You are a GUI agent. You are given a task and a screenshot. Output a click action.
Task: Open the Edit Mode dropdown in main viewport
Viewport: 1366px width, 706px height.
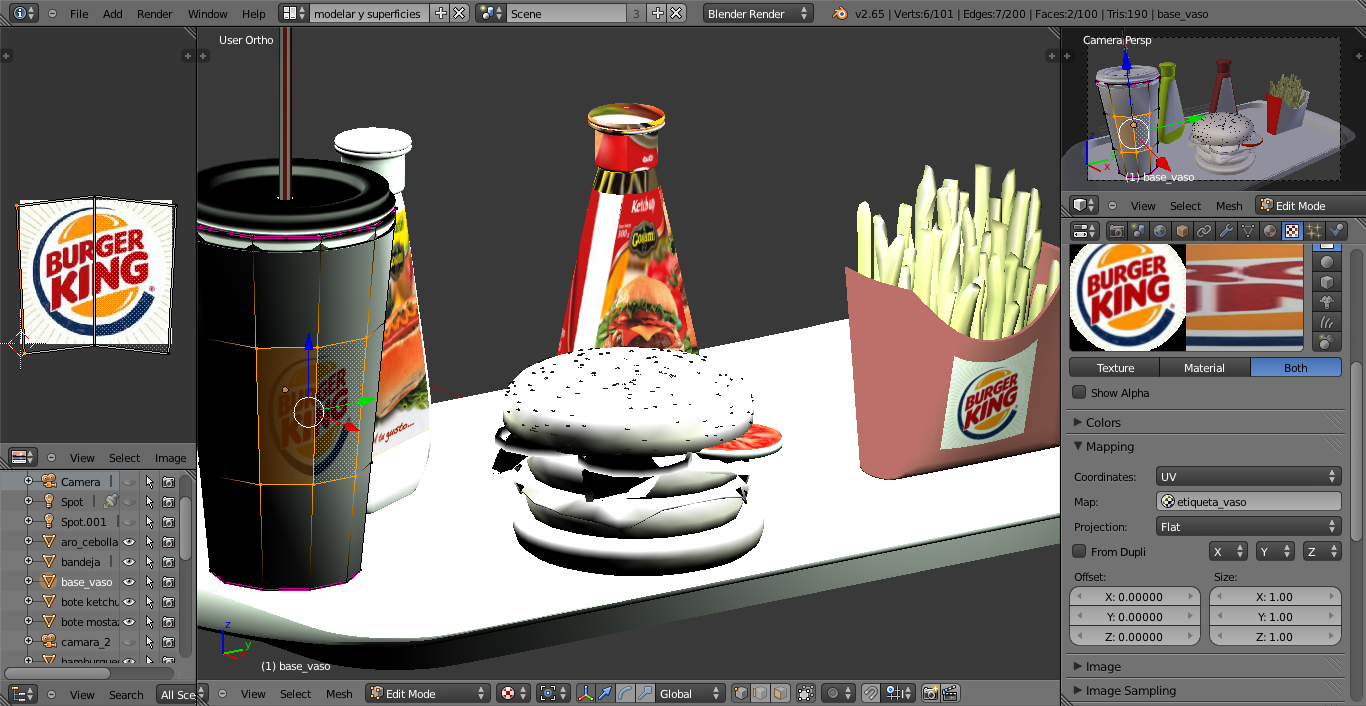pos(429,693)
